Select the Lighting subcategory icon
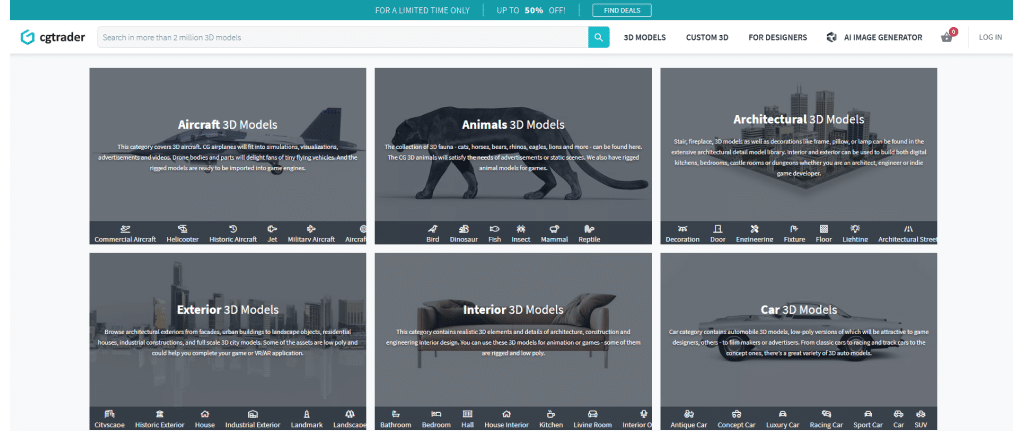1024x431 pixels. (x=855, y=229)
